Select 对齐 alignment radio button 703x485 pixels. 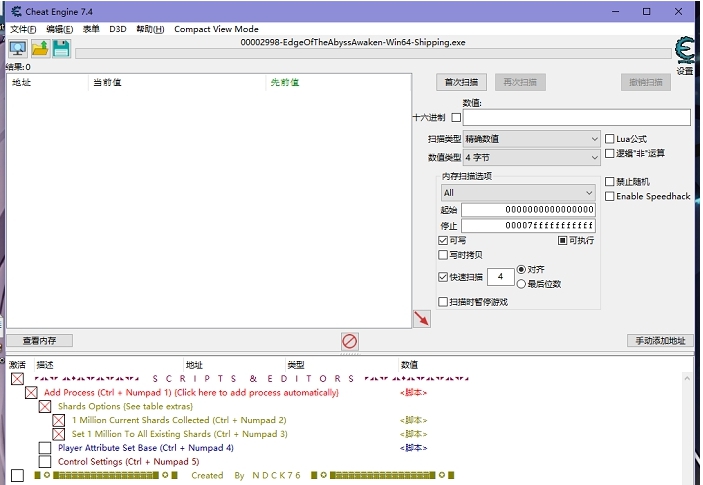[x=521, y=269]
